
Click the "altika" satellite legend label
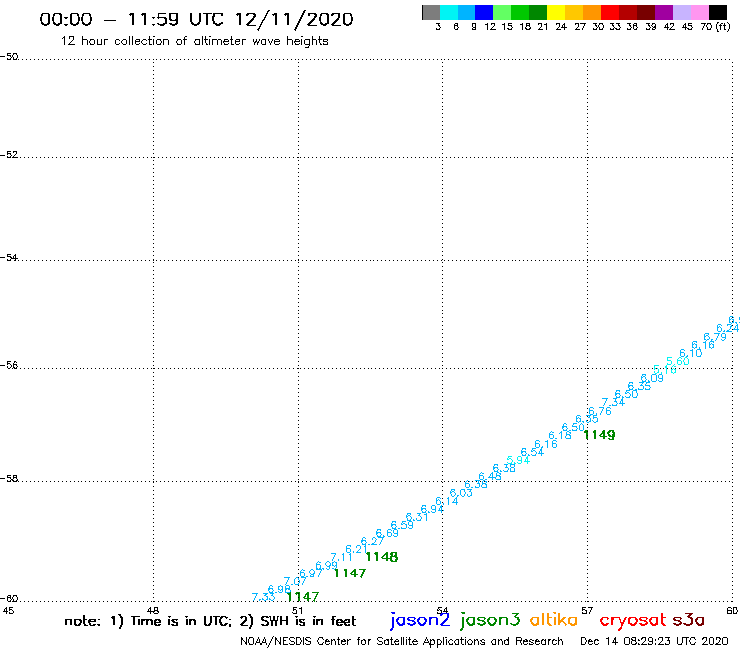pos(553,620)
